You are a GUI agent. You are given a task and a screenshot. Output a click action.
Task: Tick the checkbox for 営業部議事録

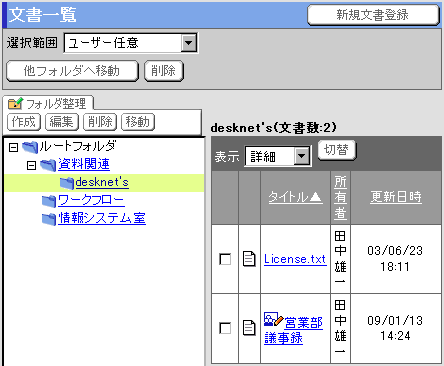(x=225, y=328)
